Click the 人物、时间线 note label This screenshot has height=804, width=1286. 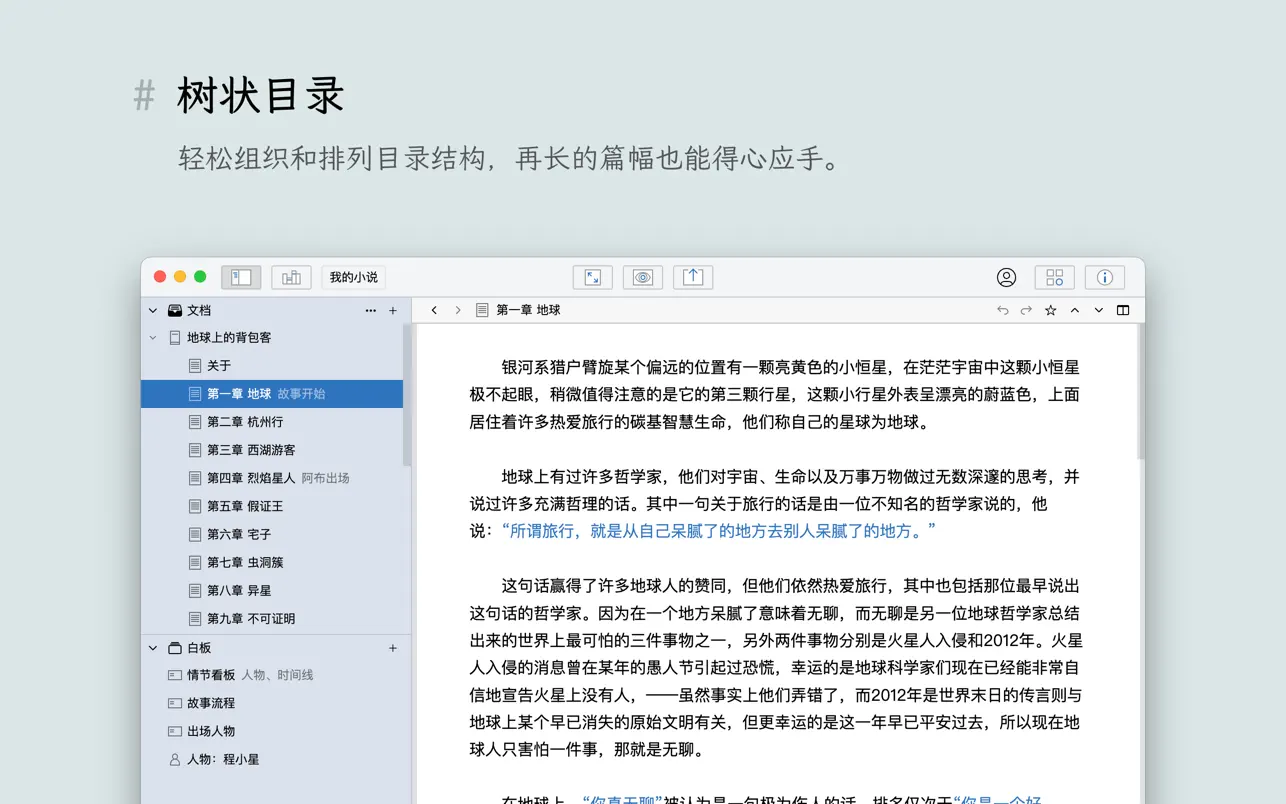277,675
